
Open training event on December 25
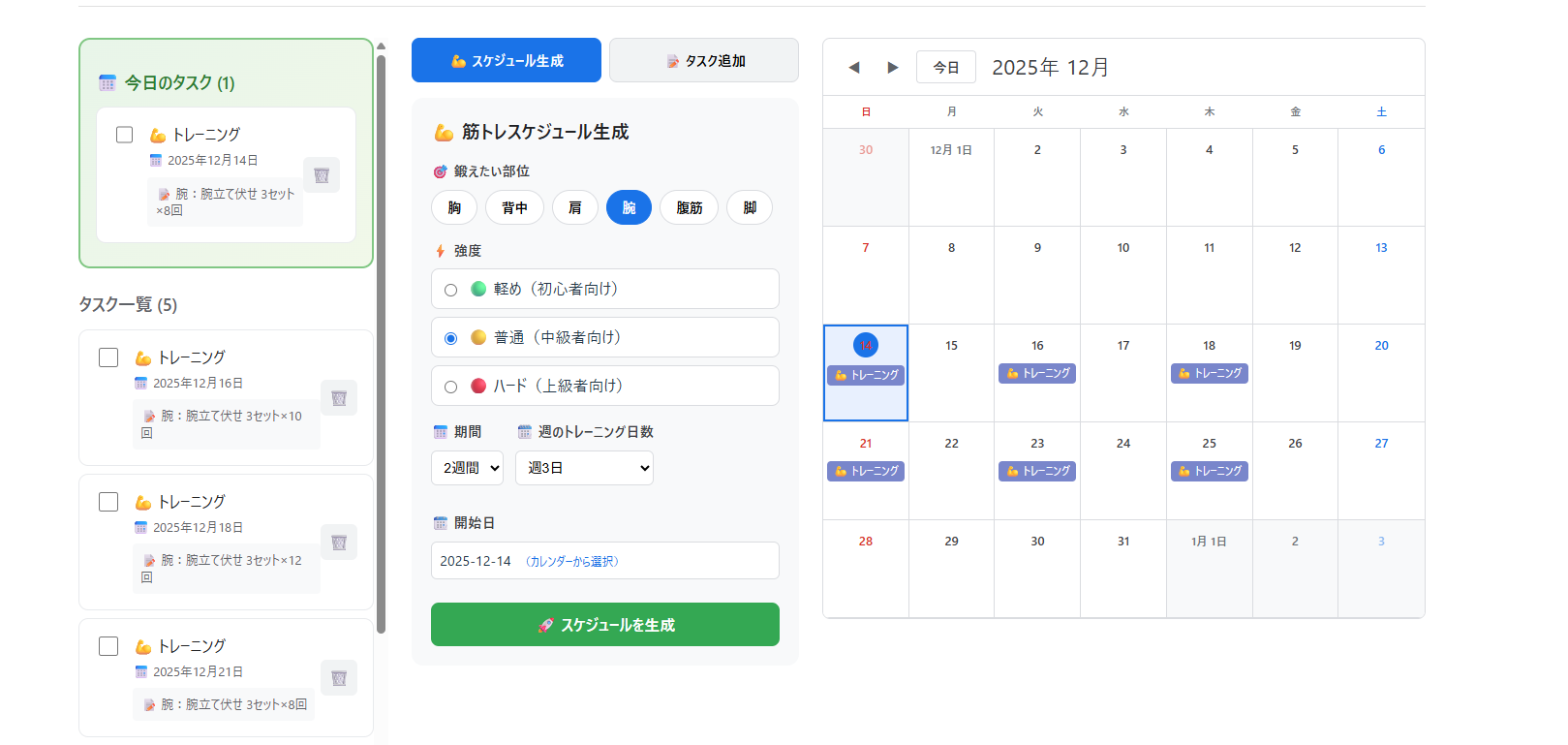click(1209, 472)
